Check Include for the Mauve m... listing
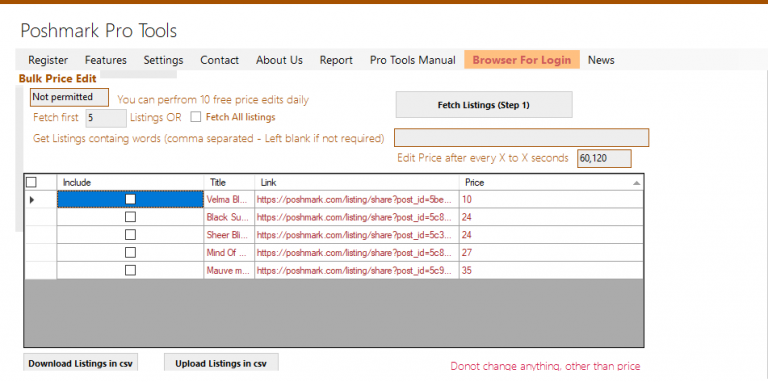The height and width of the screenshot is (382, 768). 130,270
